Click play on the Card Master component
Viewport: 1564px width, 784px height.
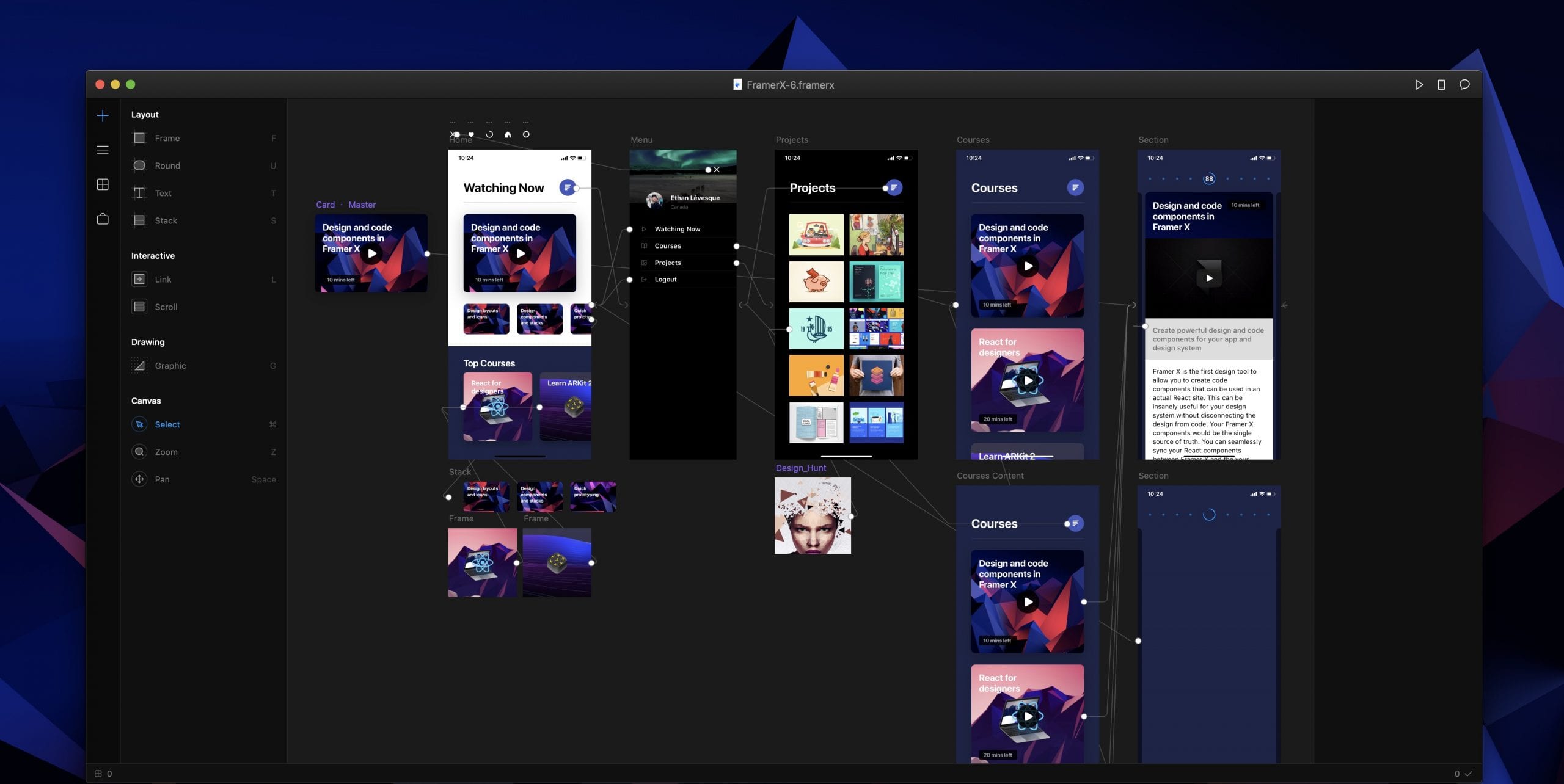pos(372,253)
